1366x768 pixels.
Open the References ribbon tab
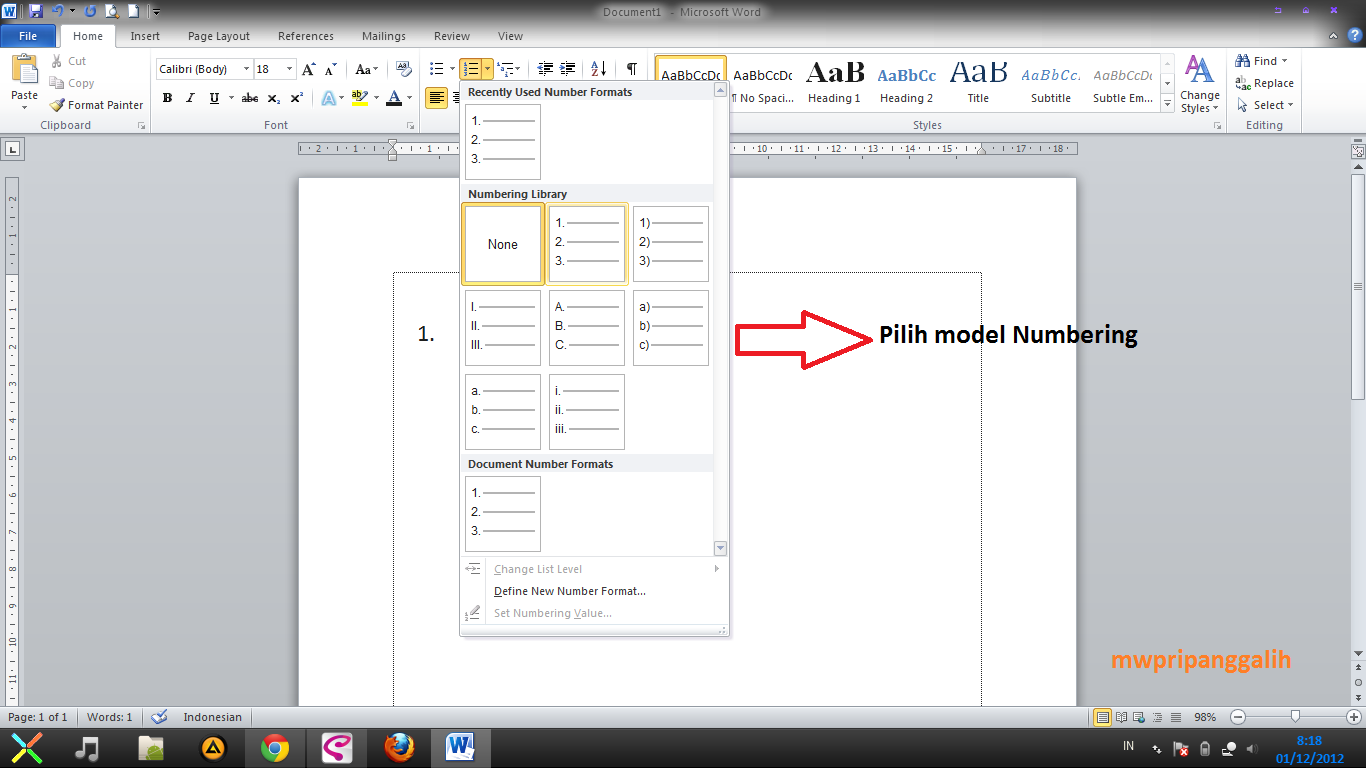tap(305, 35)
